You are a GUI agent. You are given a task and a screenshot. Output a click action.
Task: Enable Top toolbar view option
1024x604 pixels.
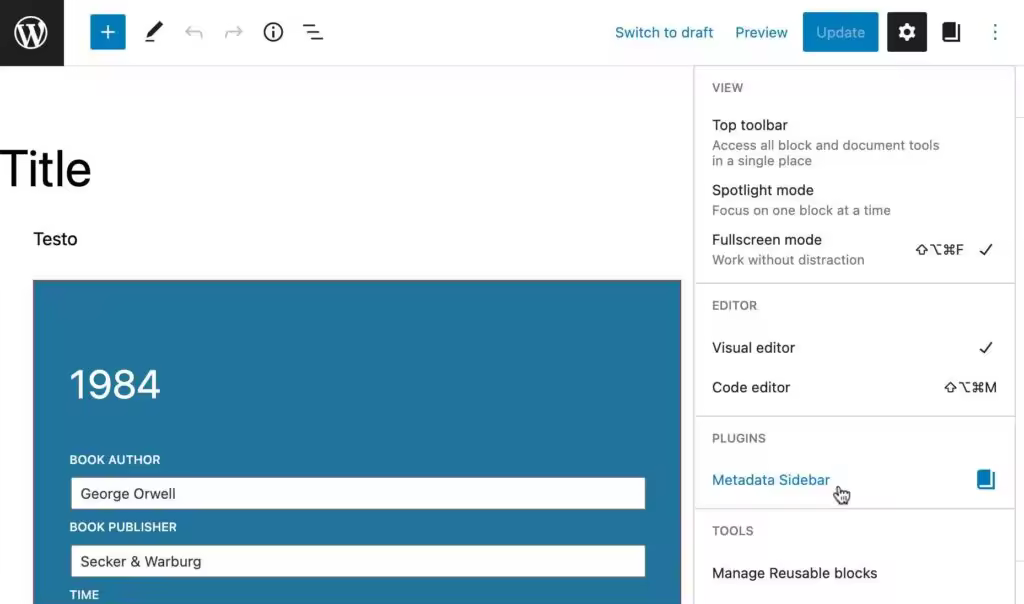click(x=854, y=142)
